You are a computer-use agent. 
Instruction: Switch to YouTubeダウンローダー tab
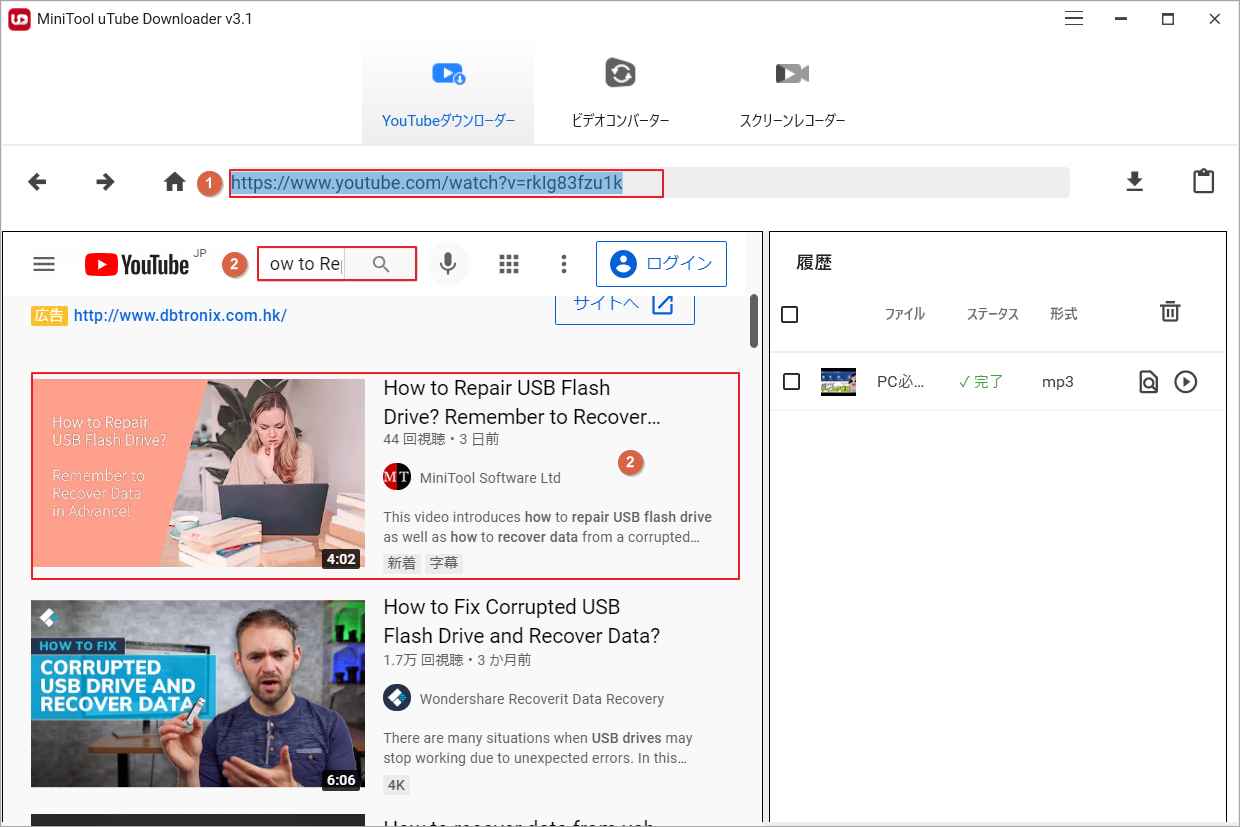[448, 92]
